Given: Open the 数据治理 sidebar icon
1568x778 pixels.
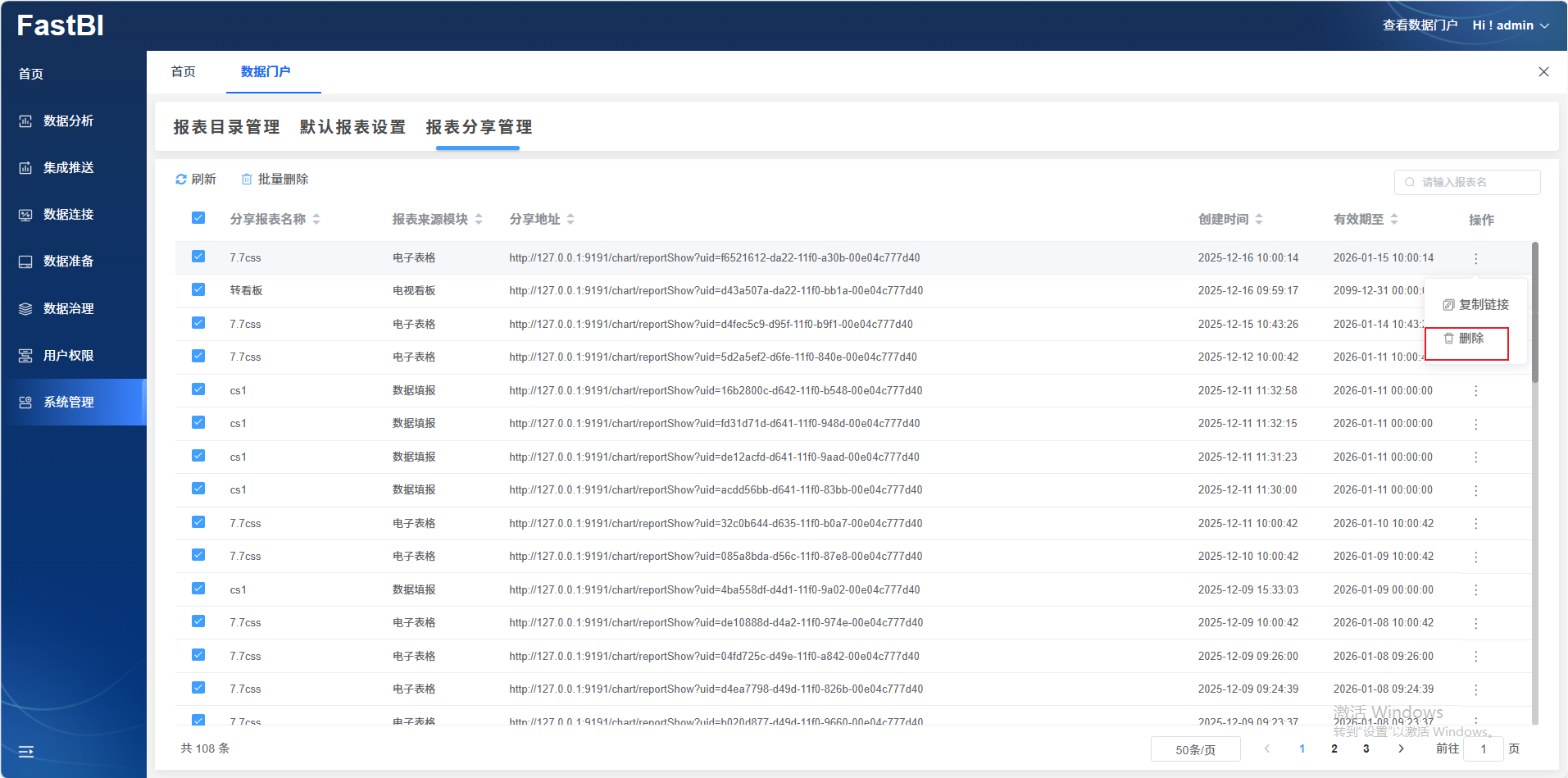Looking at the screenshot, I should click(25, 309).
